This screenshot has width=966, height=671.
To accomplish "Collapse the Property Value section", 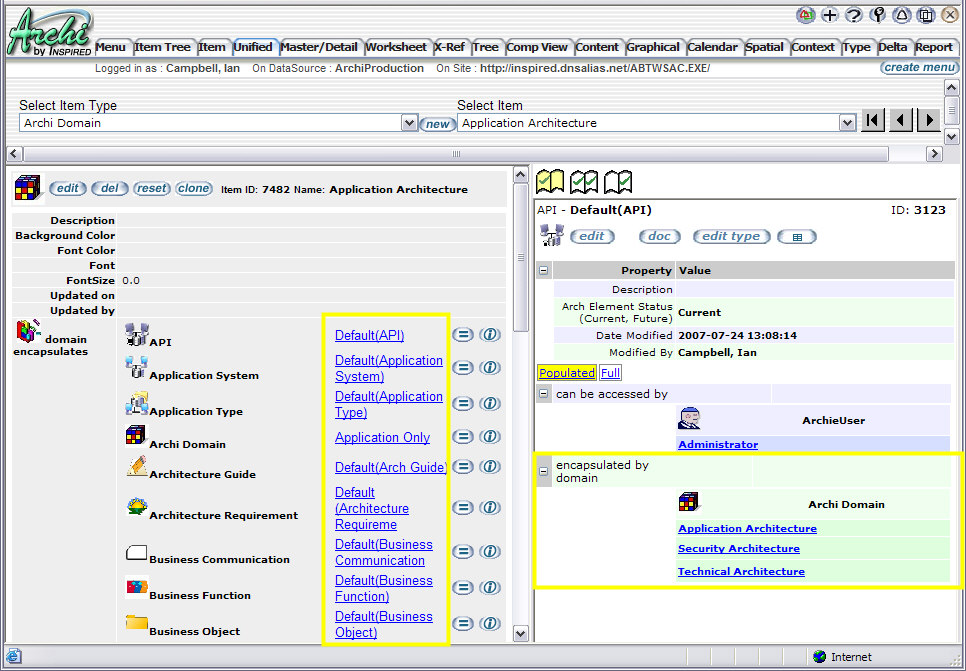I will coord(544,270).
